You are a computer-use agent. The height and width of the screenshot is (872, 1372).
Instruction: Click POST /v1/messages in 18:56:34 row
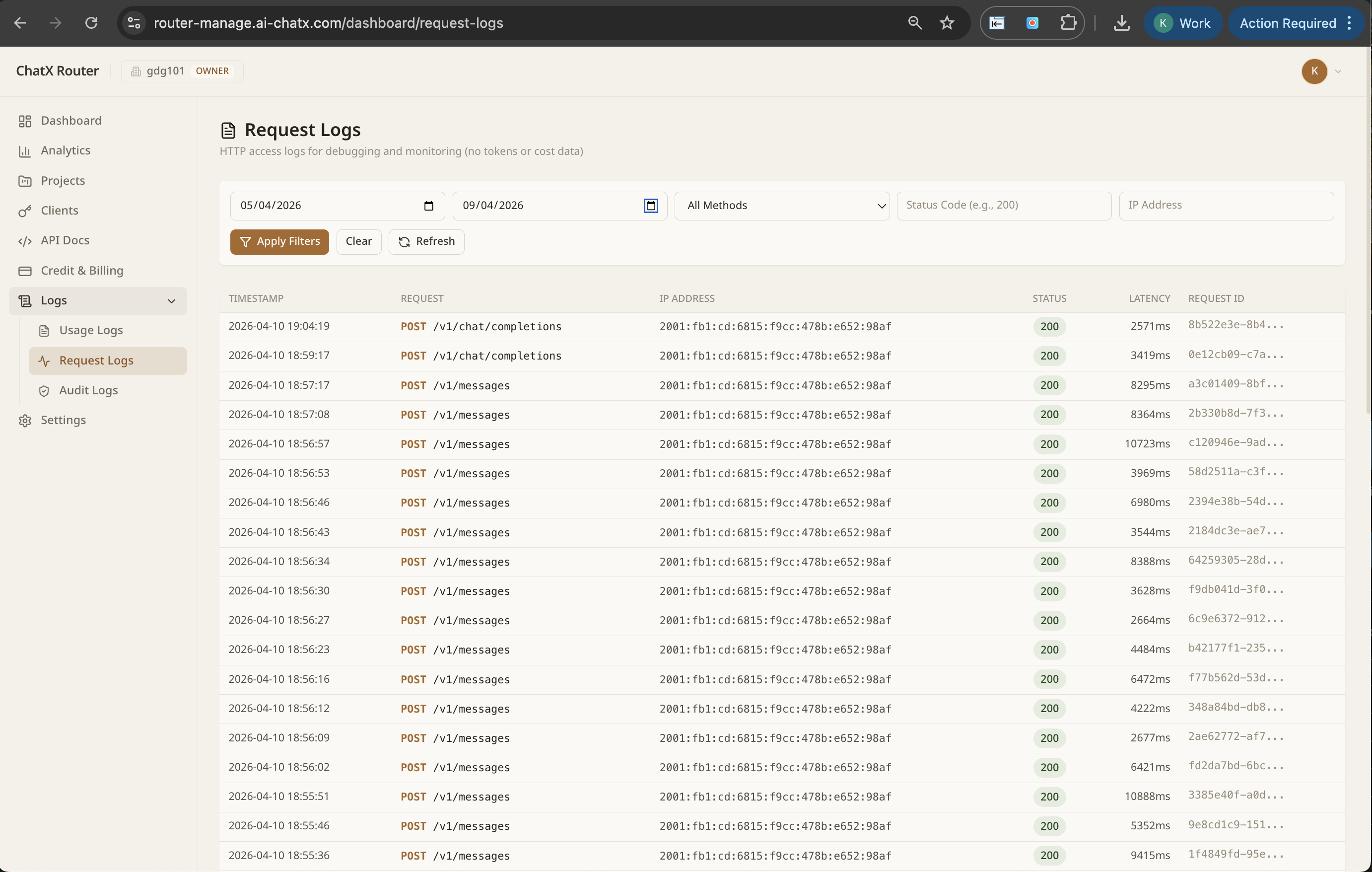pyautogui.click(x=455, y=562)
